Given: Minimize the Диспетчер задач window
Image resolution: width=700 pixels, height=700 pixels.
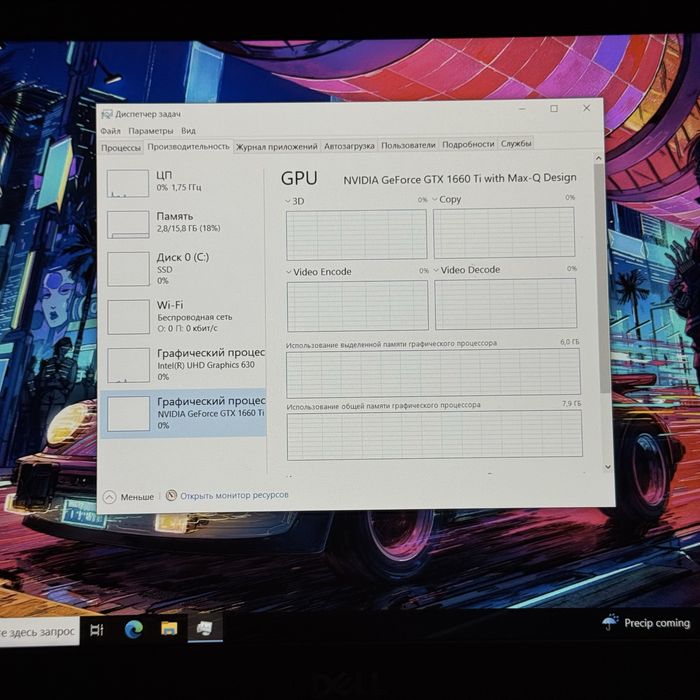Looking at the screenshot, I should tap(522, 109).
